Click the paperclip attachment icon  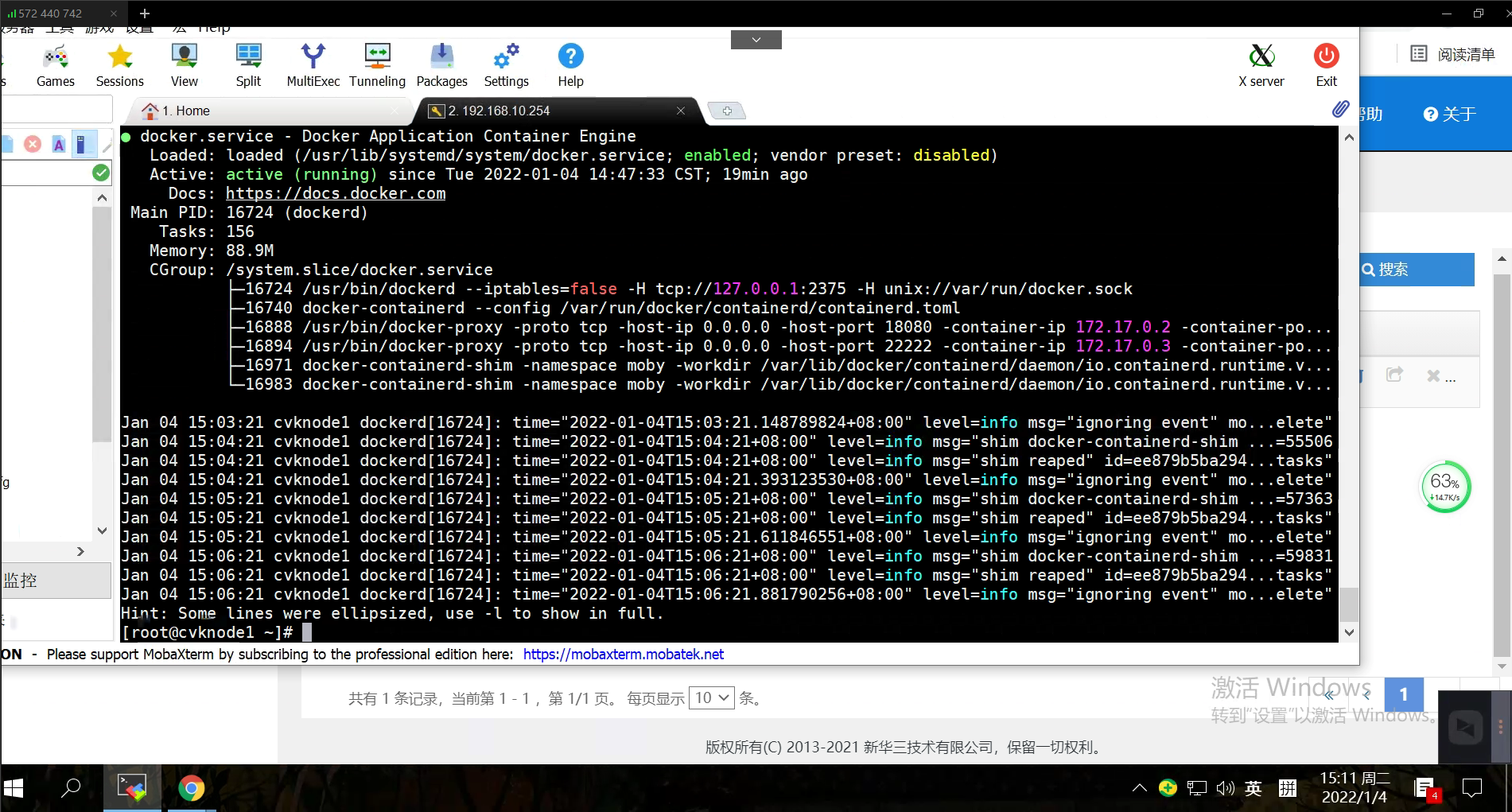(1340, 109)
